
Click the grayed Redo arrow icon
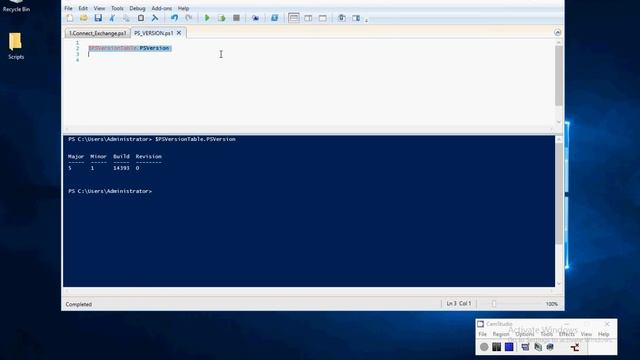tap(188, 18)
